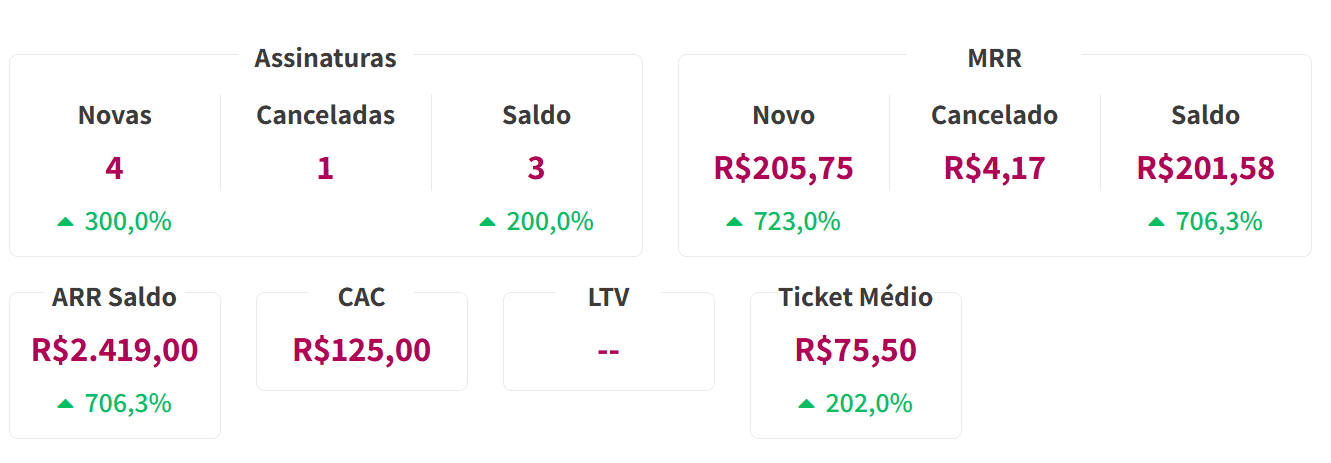1331x463 pixels.
Task: Click the up arrow next to 200,0%
Action: click(x=488, y=222)
